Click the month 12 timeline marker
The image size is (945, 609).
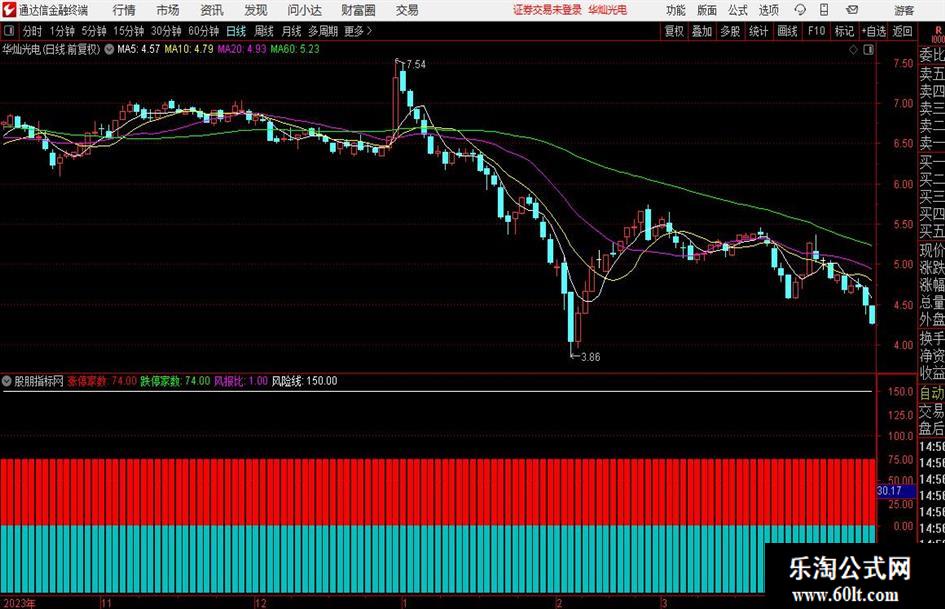click(x=260, y=603)
